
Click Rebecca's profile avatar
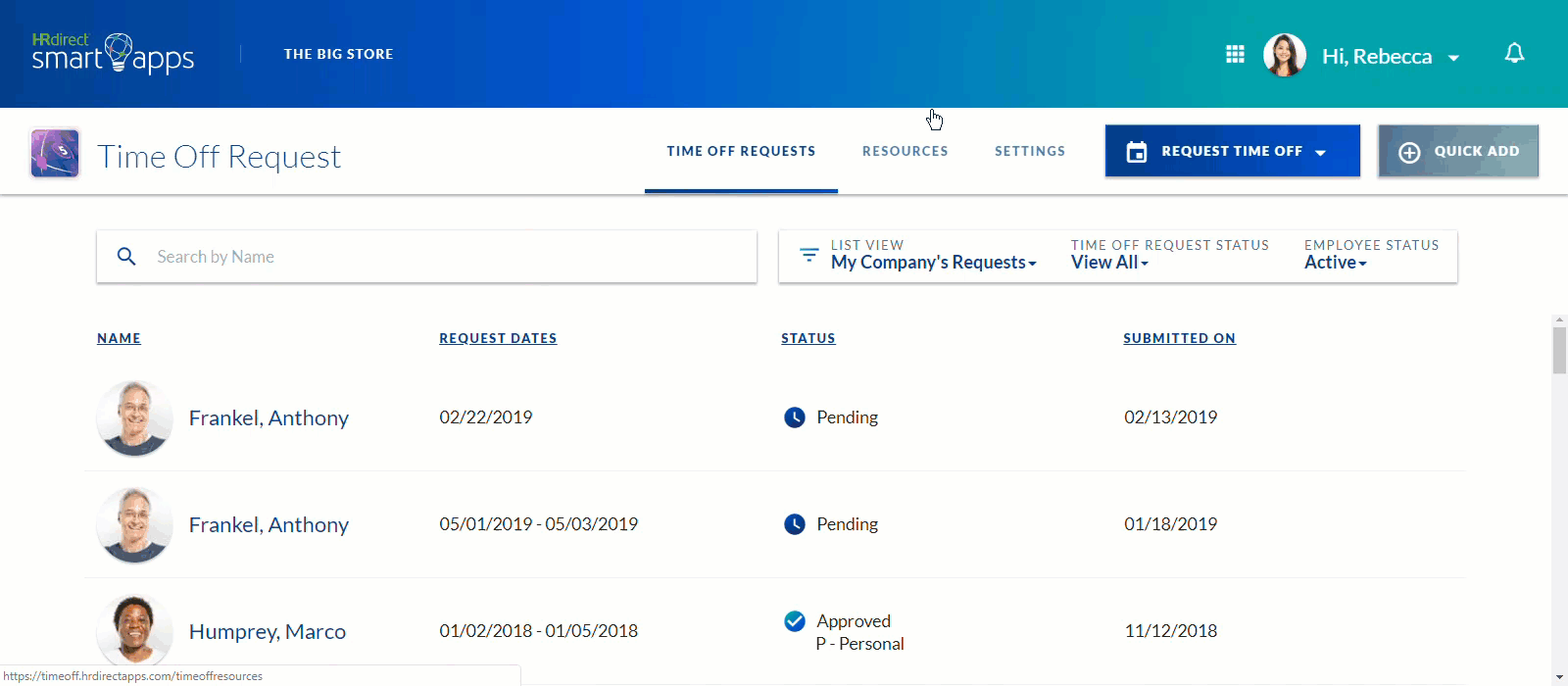click(1285, 55)
